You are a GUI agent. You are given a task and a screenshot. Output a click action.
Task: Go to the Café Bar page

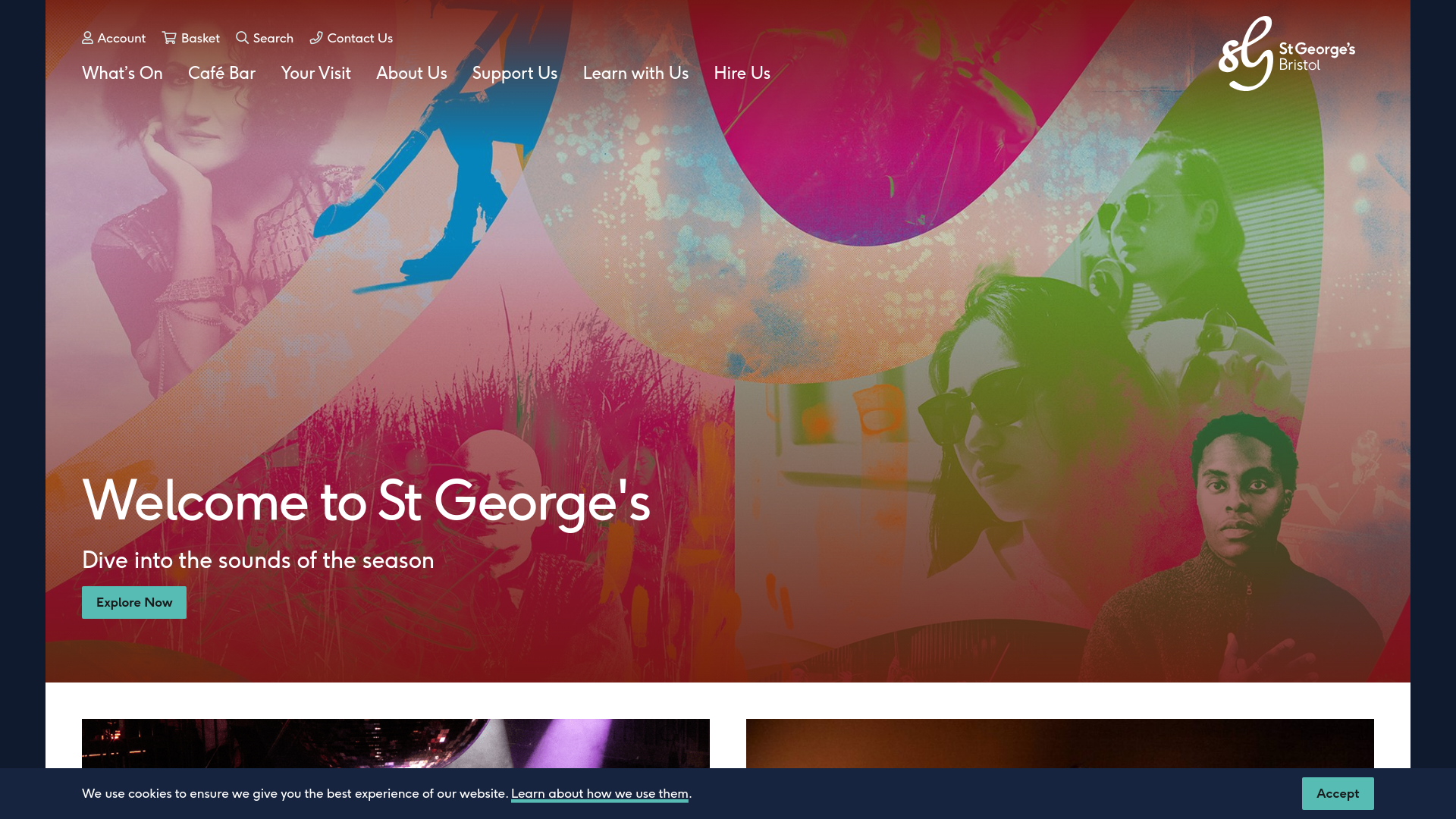pos(221,73)
